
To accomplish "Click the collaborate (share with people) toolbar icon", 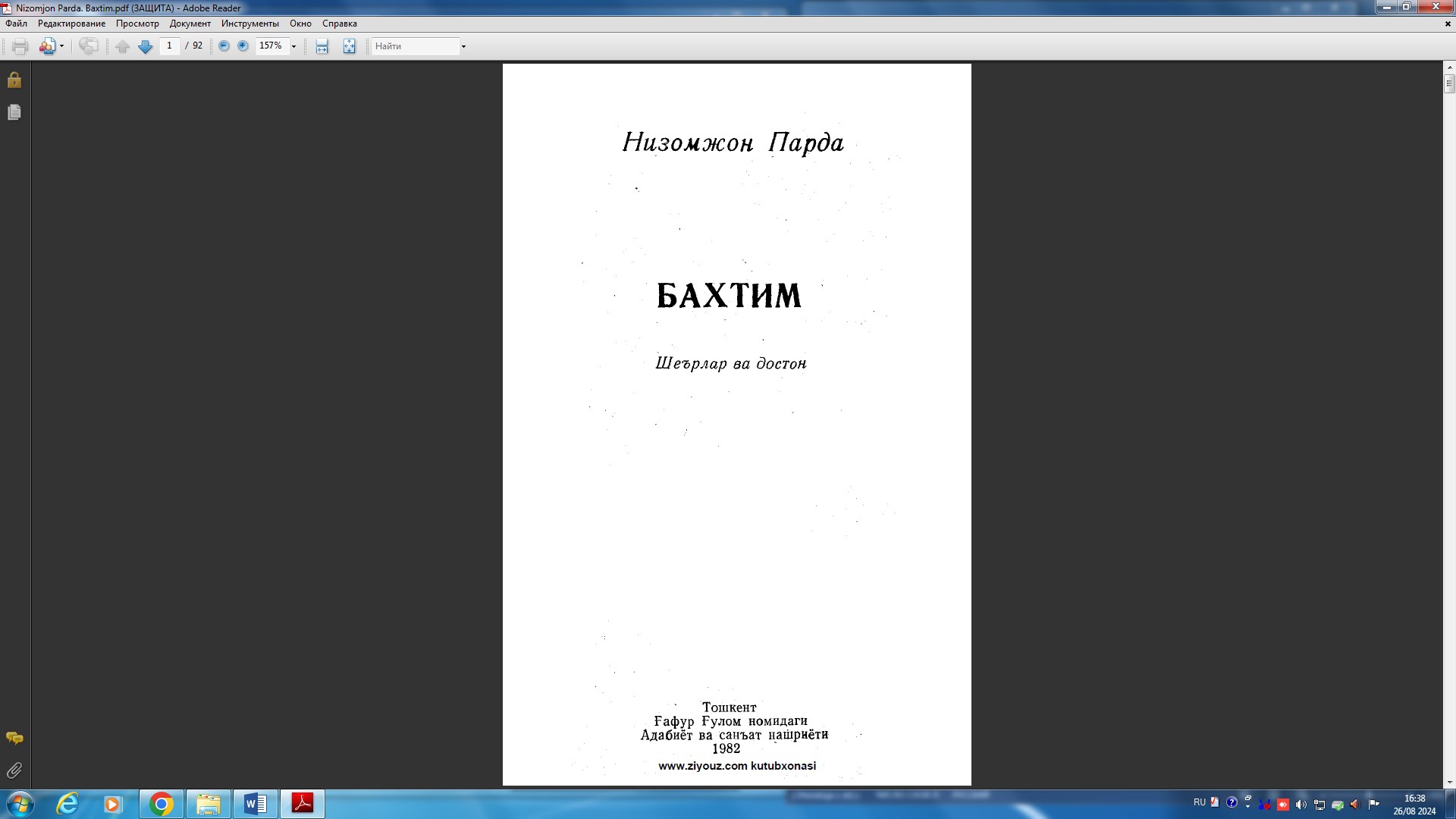I will click(47, 46).
